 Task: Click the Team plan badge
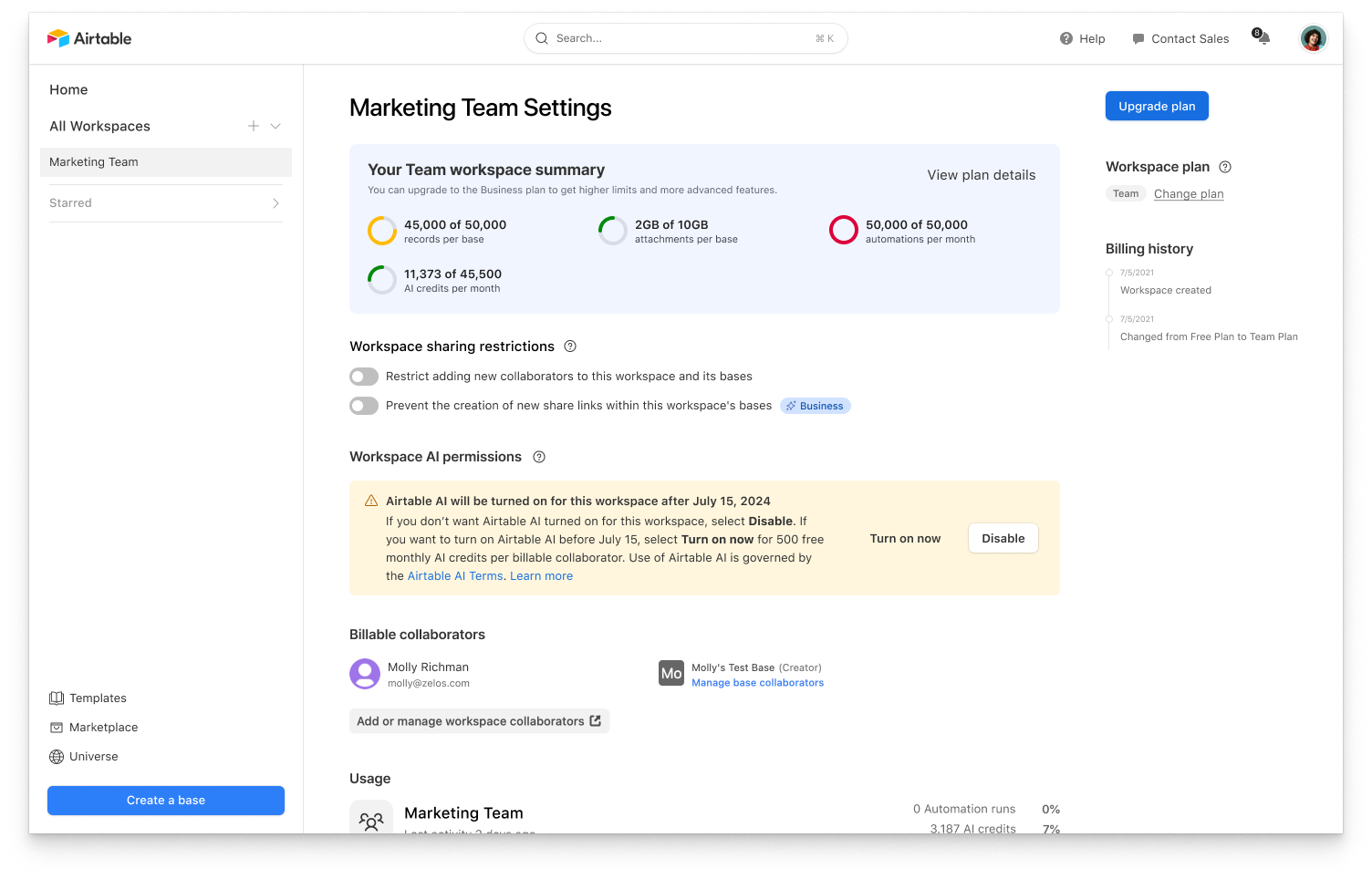[x=1126, y=193]
